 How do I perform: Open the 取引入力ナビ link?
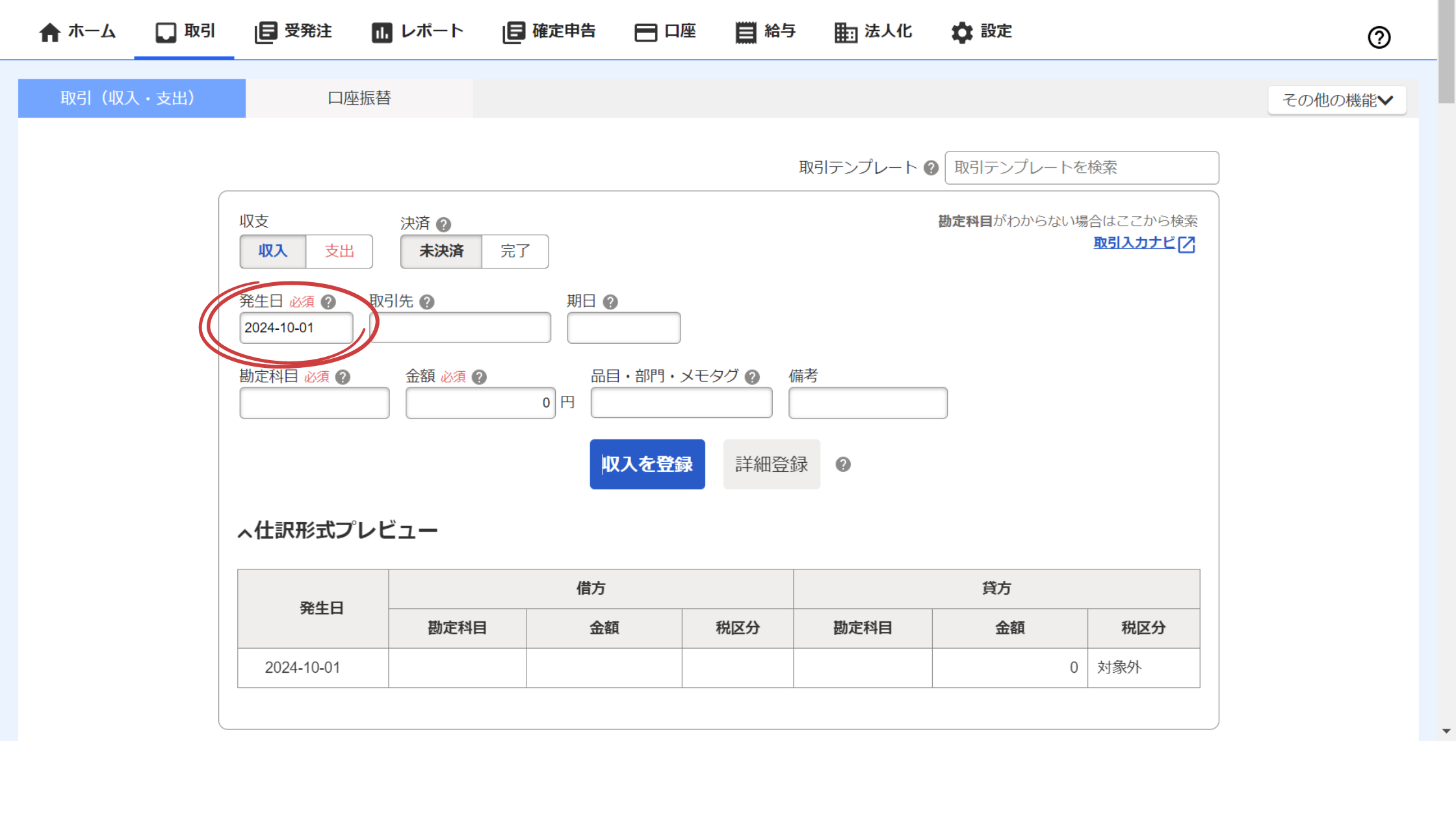1141,244
